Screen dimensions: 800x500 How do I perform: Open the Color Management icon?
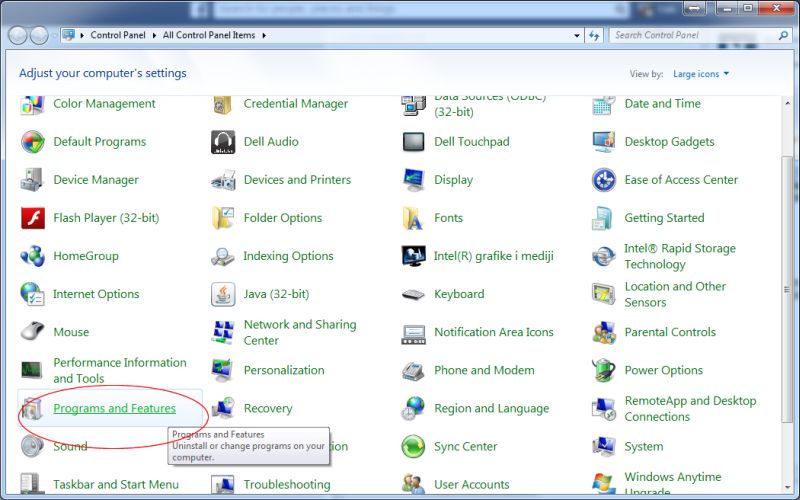click(32, 105)
